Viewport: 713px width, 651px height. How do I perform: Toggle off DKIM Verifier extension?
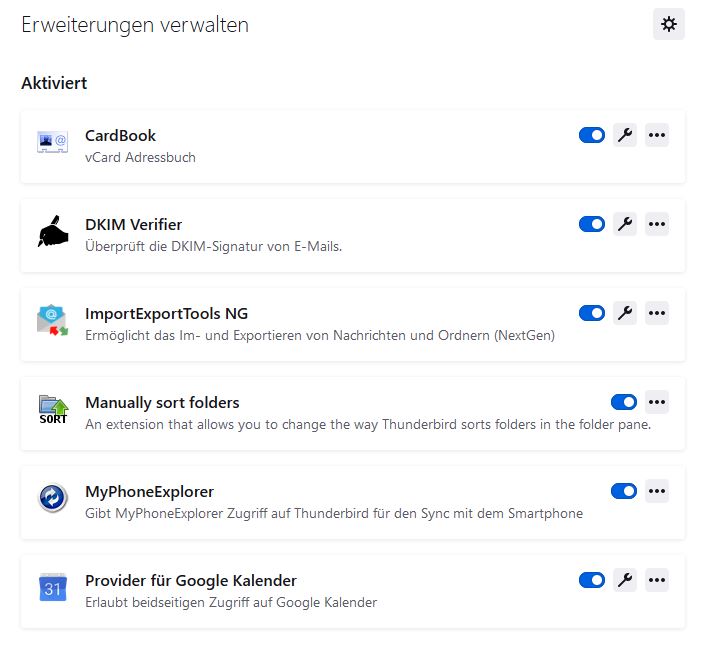click(592, 224)
